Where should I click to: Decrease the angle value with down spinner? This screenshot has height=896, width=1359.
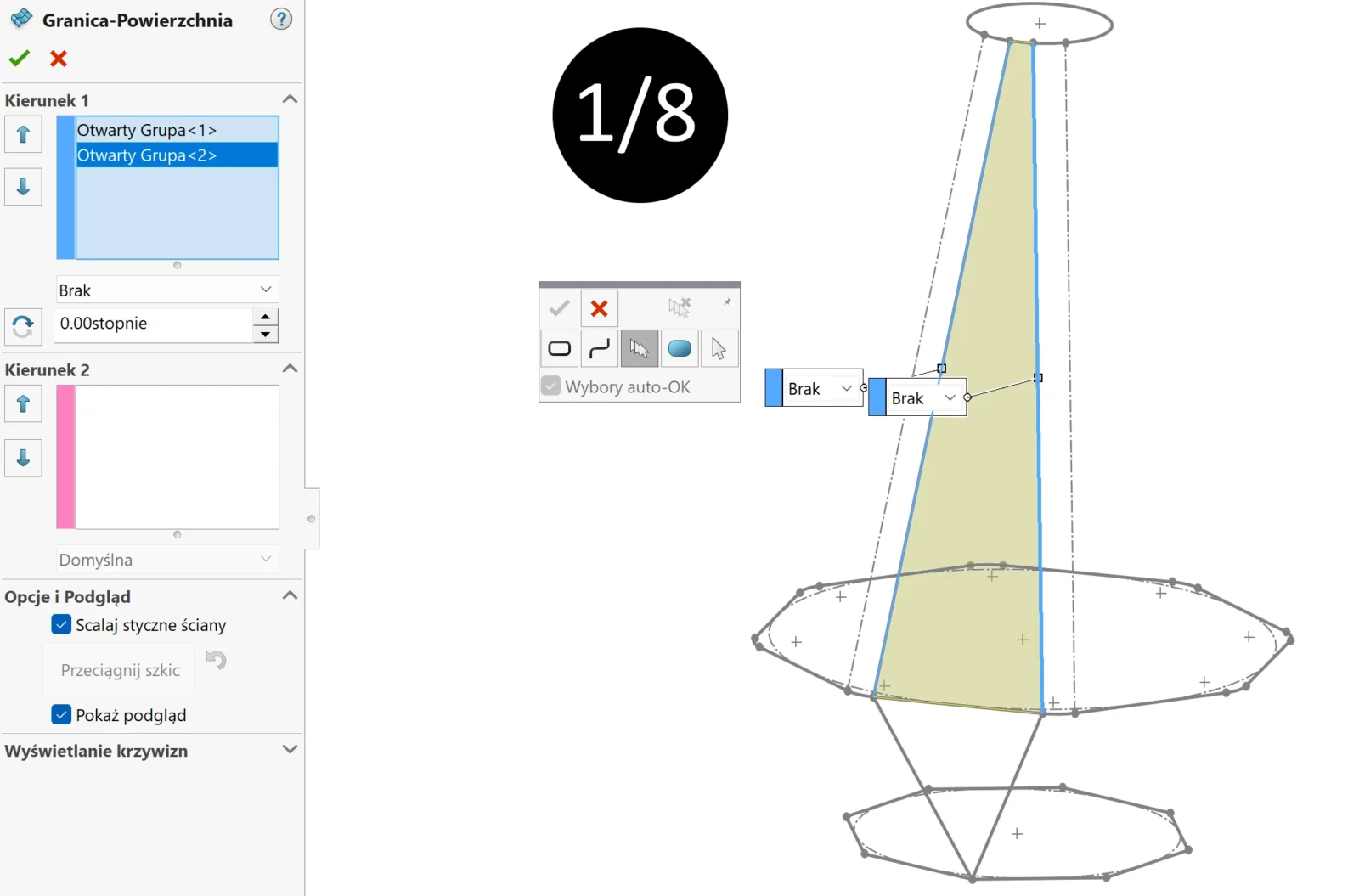(265, 335)
